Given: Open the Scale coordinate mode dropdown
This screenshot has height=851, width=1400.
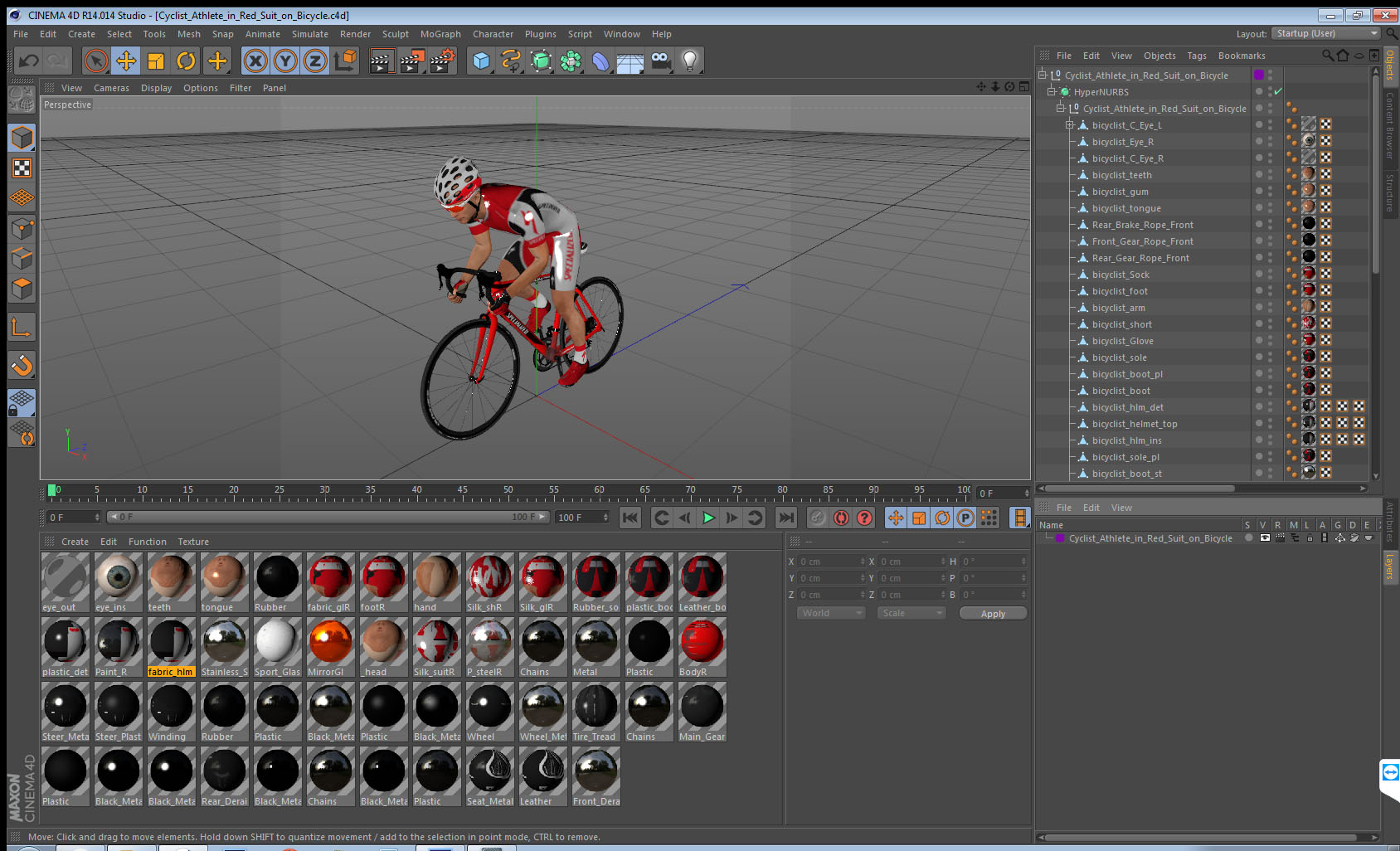Looking at the screenshot, I should click(911, 613).
